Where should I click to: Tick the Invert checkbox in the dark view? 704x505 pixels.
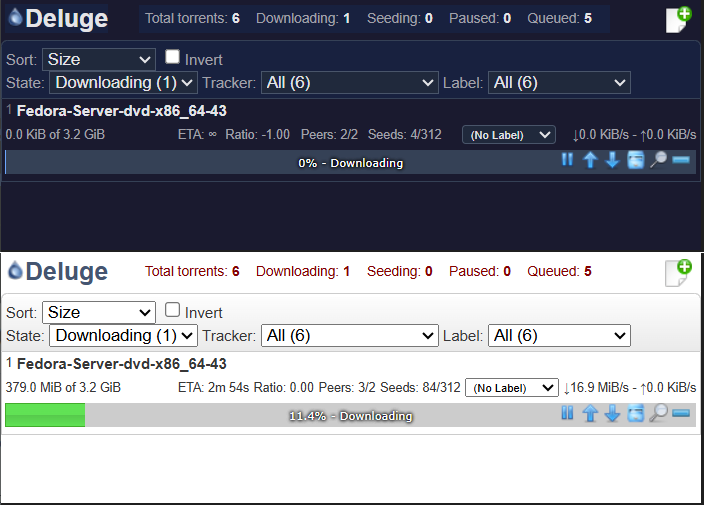tap(172, 57)
